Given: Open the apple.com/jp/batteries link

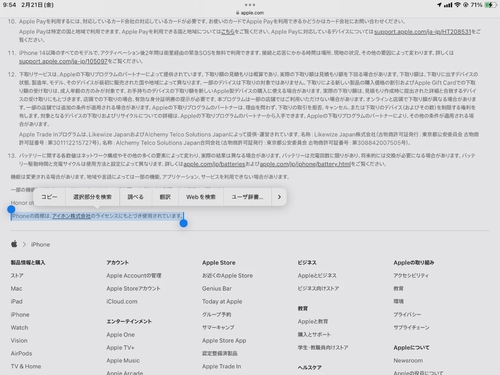Looking at the screenshot, I should 214,164.
